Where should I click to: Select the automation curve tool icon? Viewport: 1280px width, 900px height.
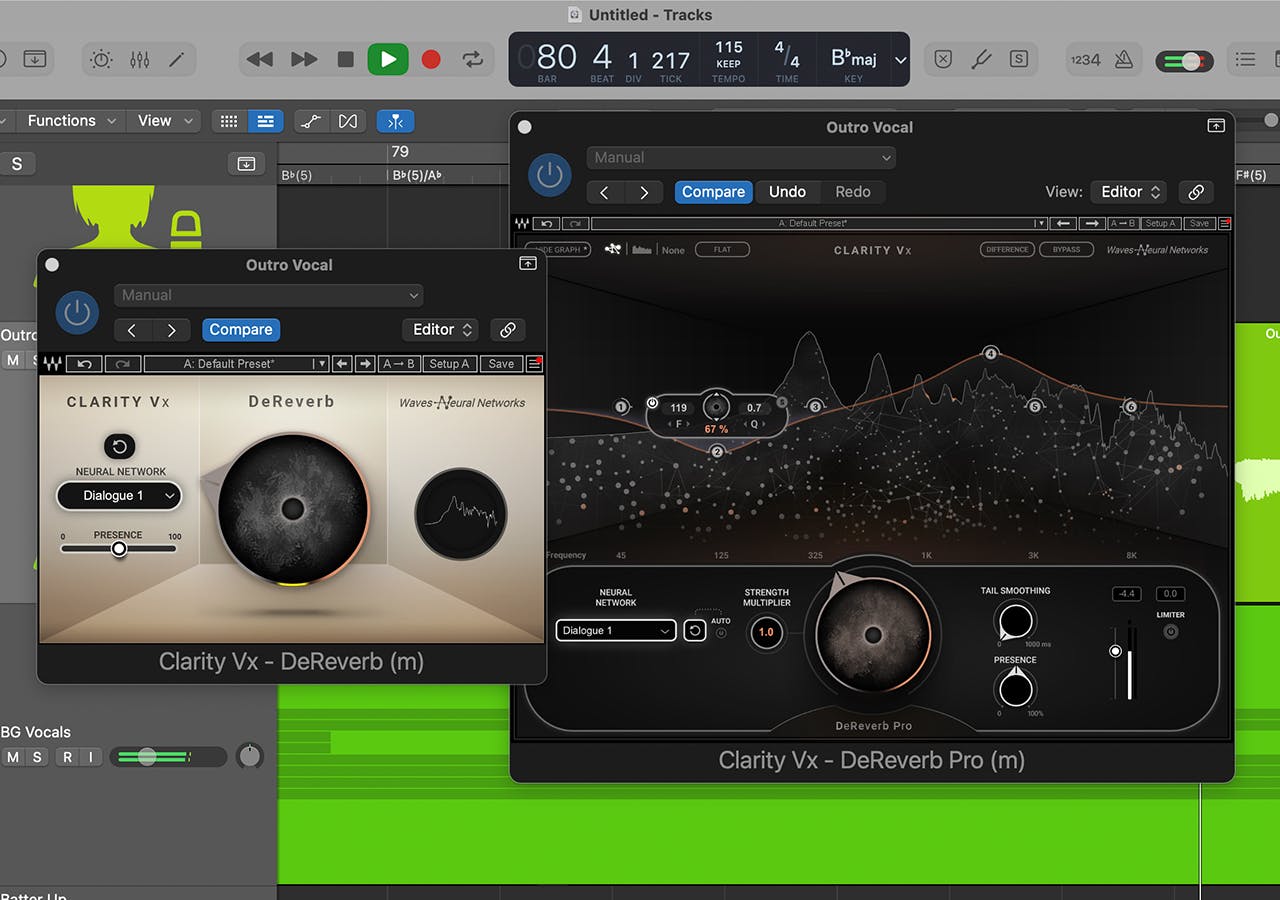tap(311, 121)
